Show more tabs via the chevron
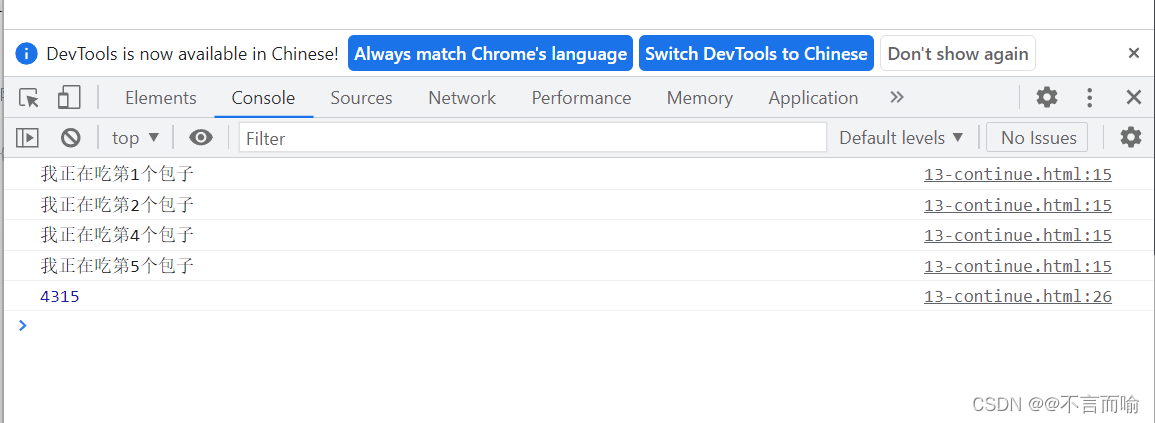This screenshot has width=1155, height=423. [896, 98]
